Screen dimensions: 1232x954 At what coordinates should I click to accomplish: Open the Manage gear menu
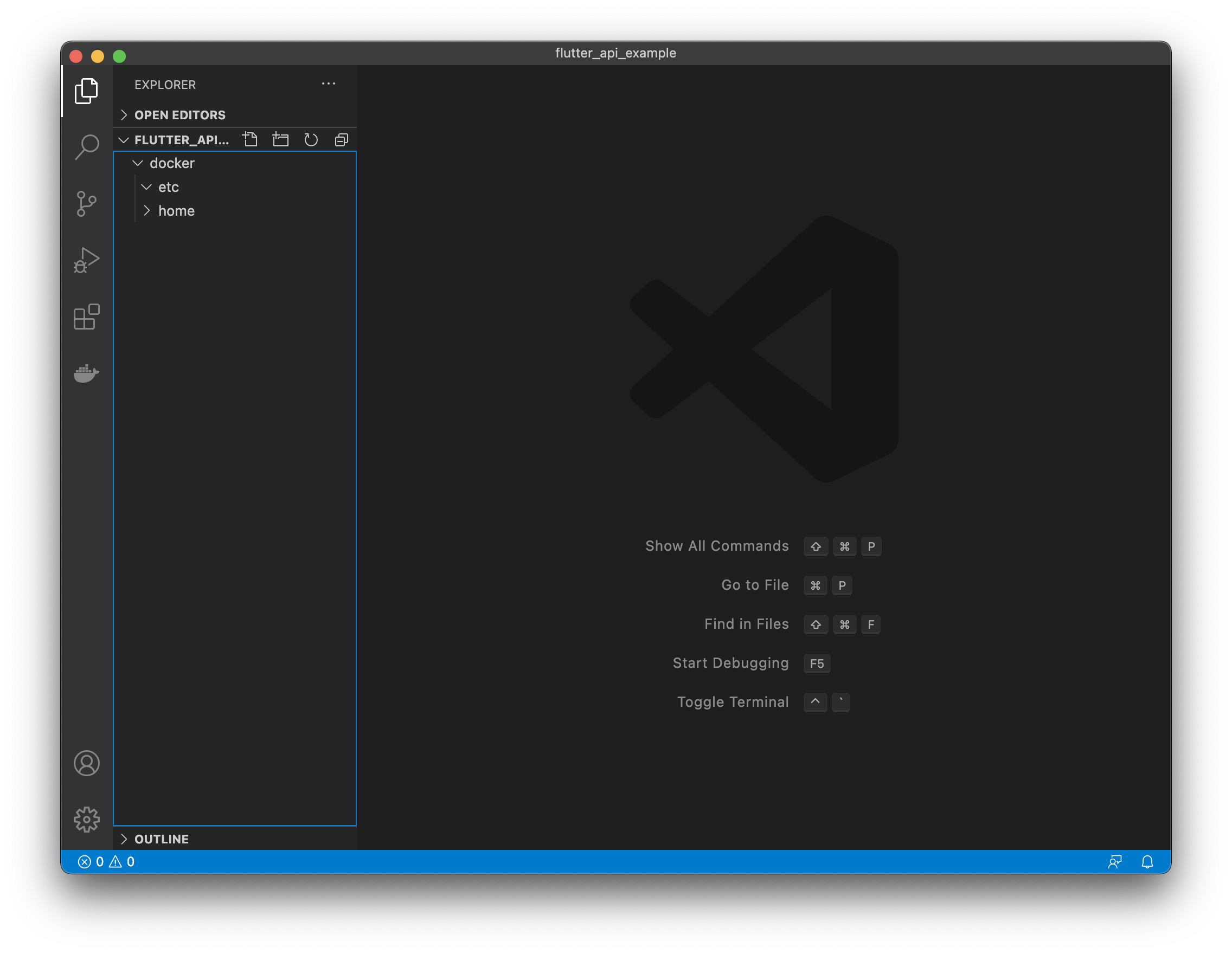[86, 818]
